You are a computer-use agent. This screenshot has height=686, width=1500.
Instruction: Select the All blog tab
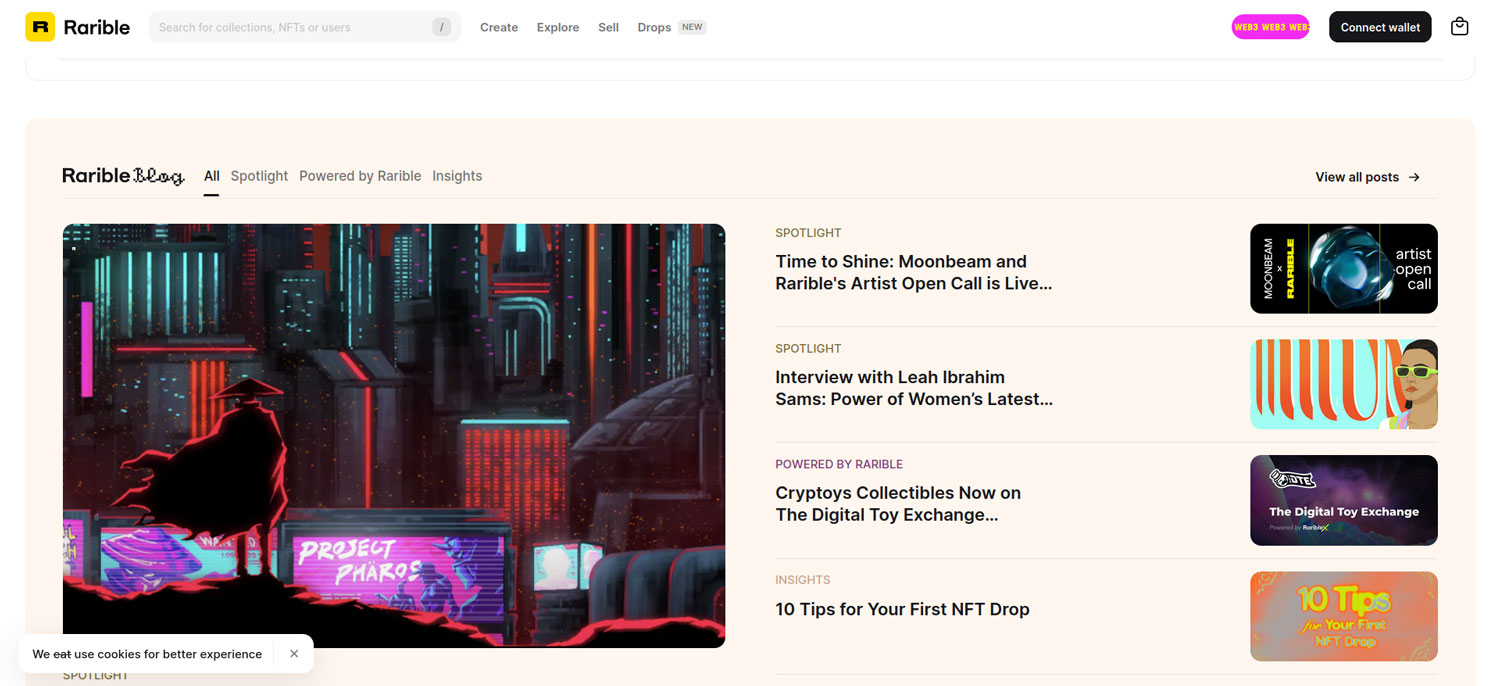click(x=212, y=176)
